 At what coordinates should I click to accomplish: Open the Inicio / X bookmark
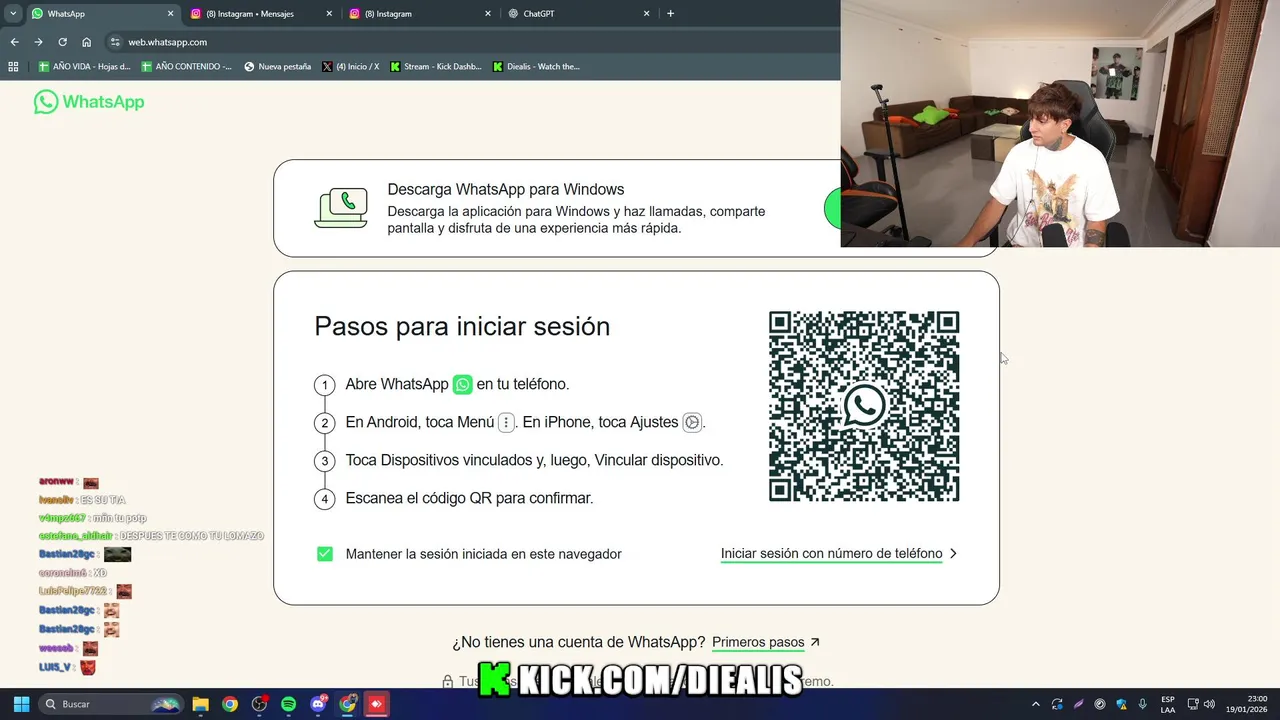[350, 67]
